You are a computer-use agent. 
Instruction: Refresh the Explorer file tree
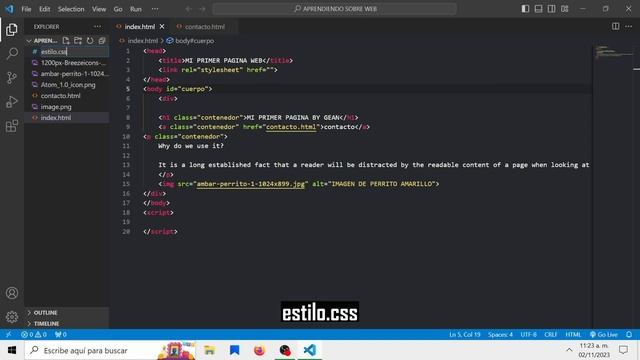coord(90,40)
